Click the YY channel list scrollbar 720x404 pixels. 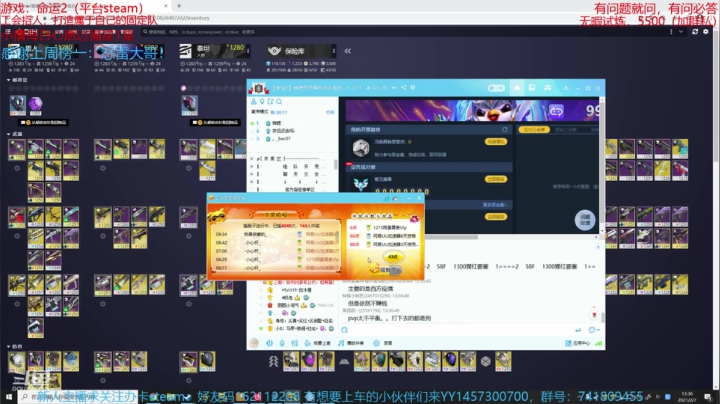pyautogui.click(x=336, y=164)
